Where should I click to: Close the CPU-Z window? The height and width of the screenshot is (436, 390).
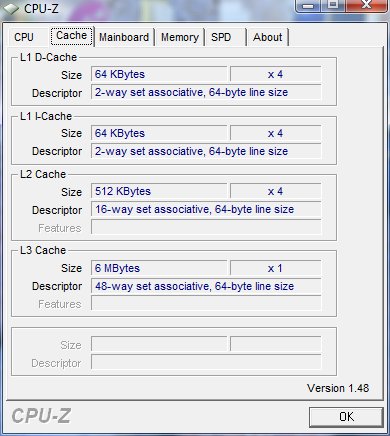point(367,5)
